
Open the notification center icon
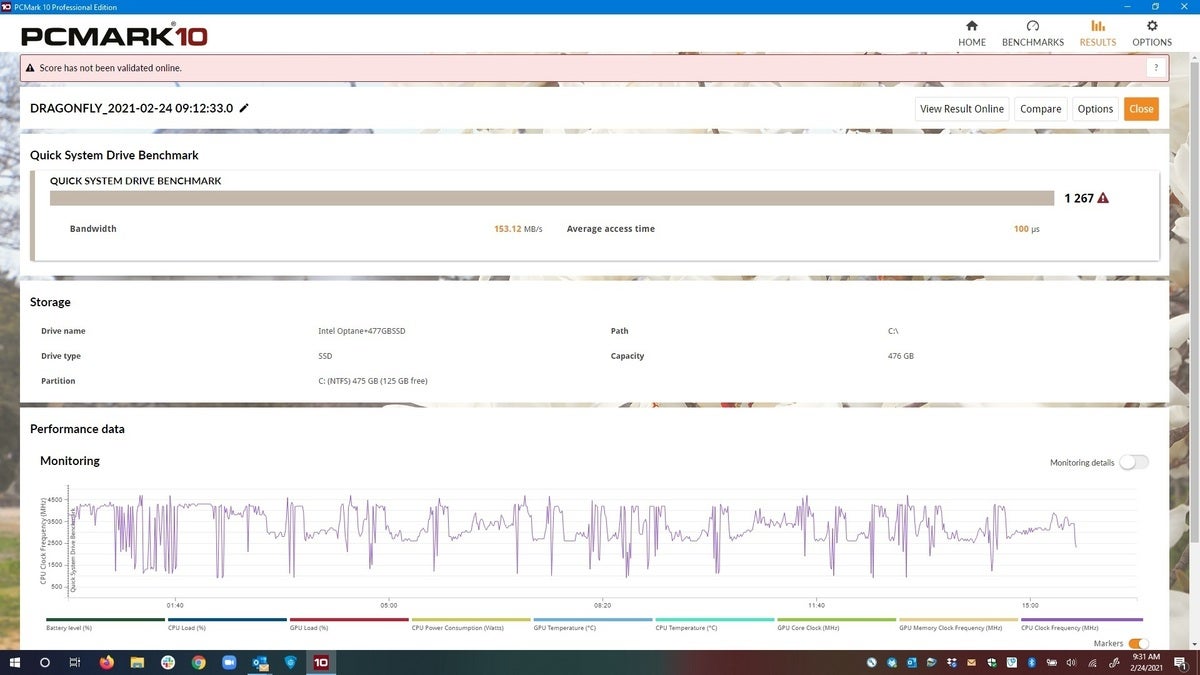pyautogui.click(x=1183, y=662)
